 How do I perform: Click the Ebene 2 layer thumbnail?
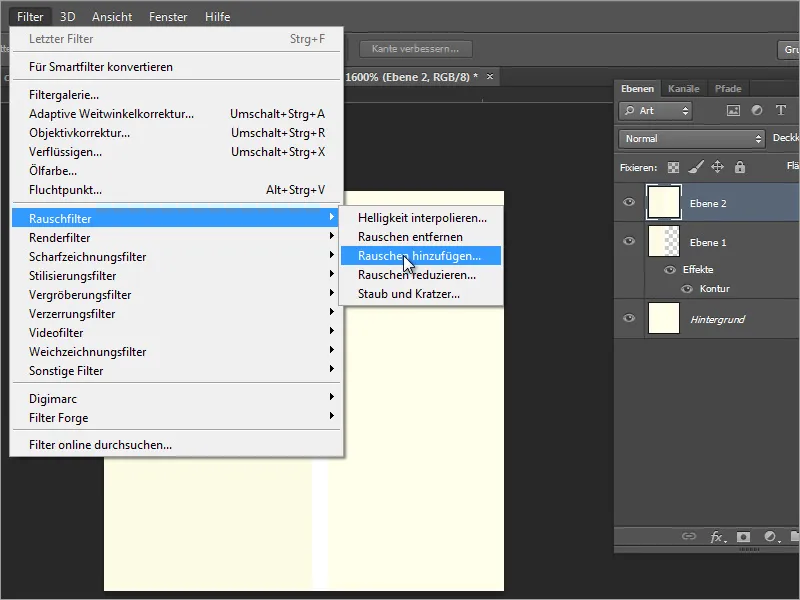663,202
